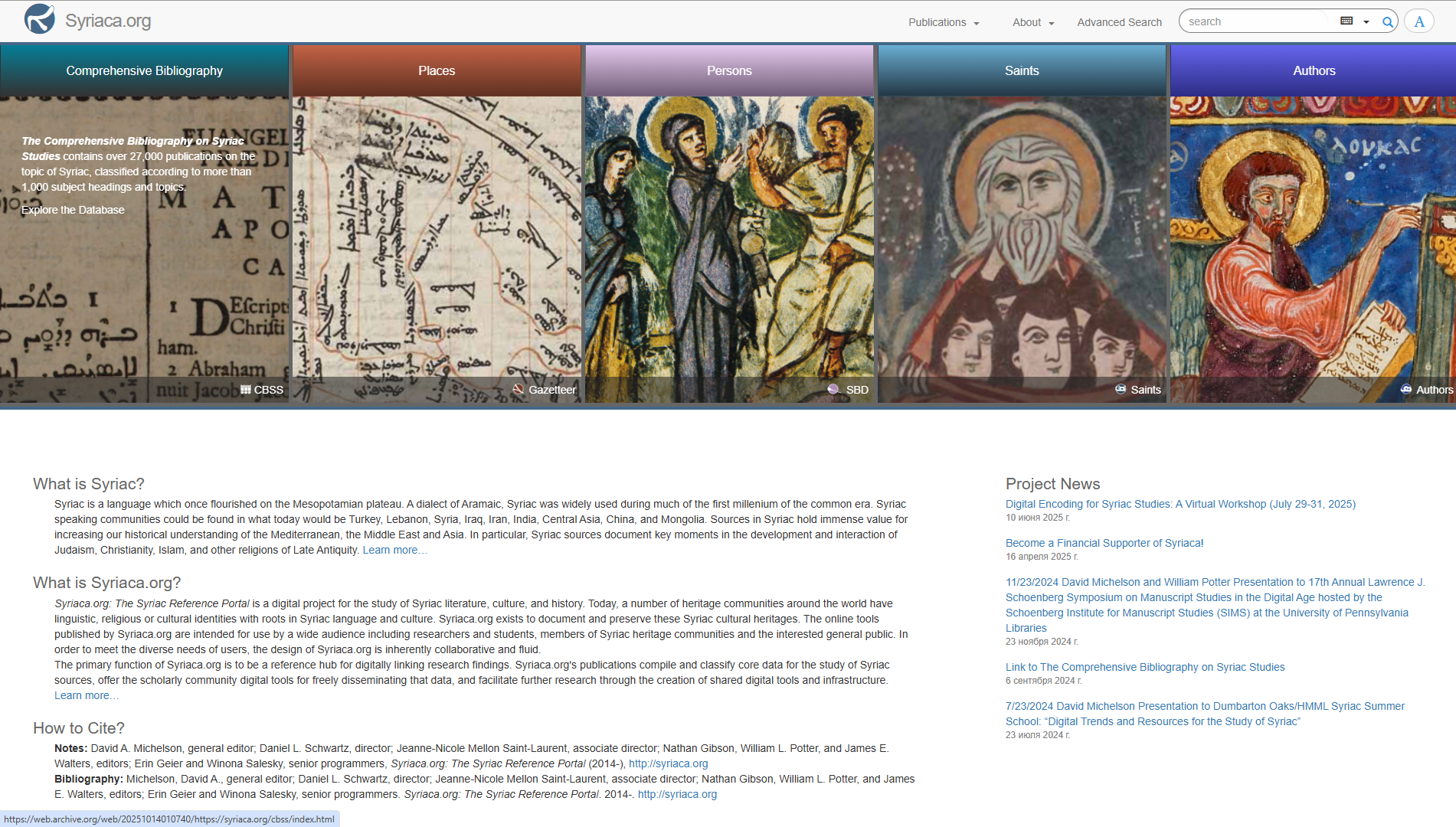Open the keyboard layout dropdown arrow
The height and width of the screenshot is (827, 1456).
[1366, 22]
